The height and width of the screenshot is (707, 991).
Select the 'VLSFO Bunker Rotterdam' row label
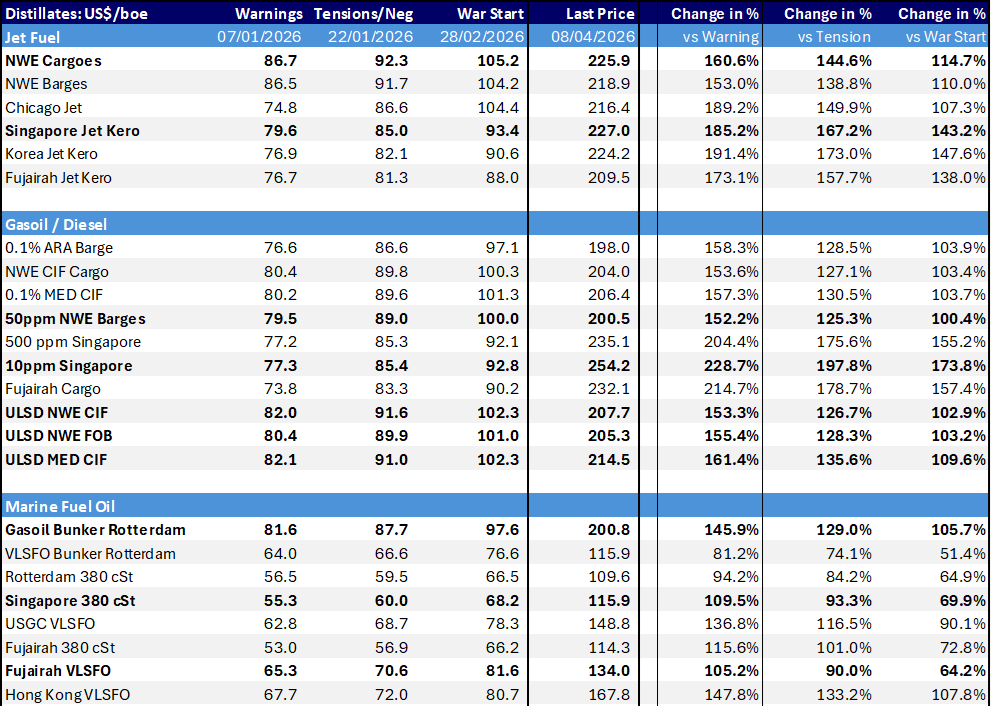[90, 554]
